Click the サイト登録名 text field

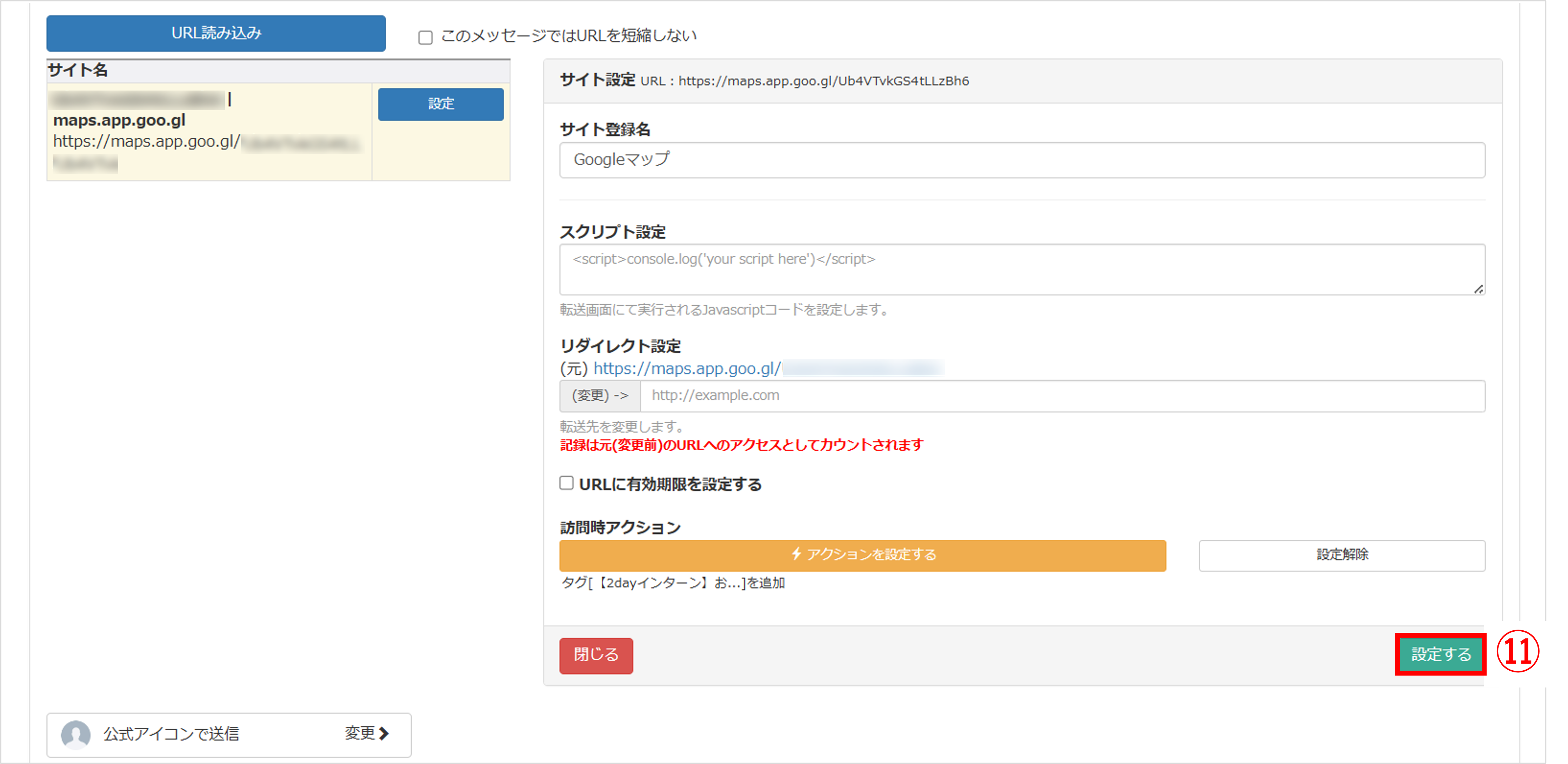[x=1021, y=160]
